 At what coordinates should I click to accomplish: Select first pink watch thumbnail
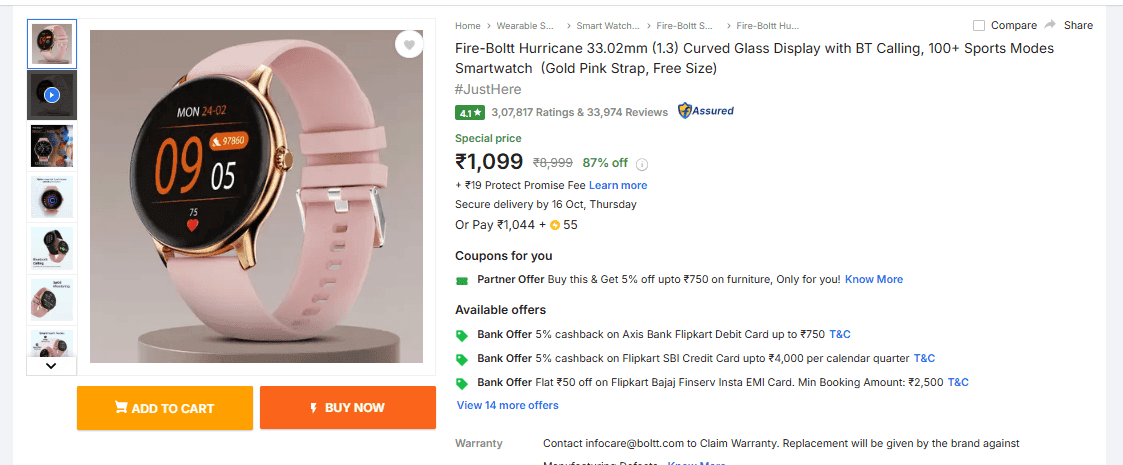click(52, 44)
